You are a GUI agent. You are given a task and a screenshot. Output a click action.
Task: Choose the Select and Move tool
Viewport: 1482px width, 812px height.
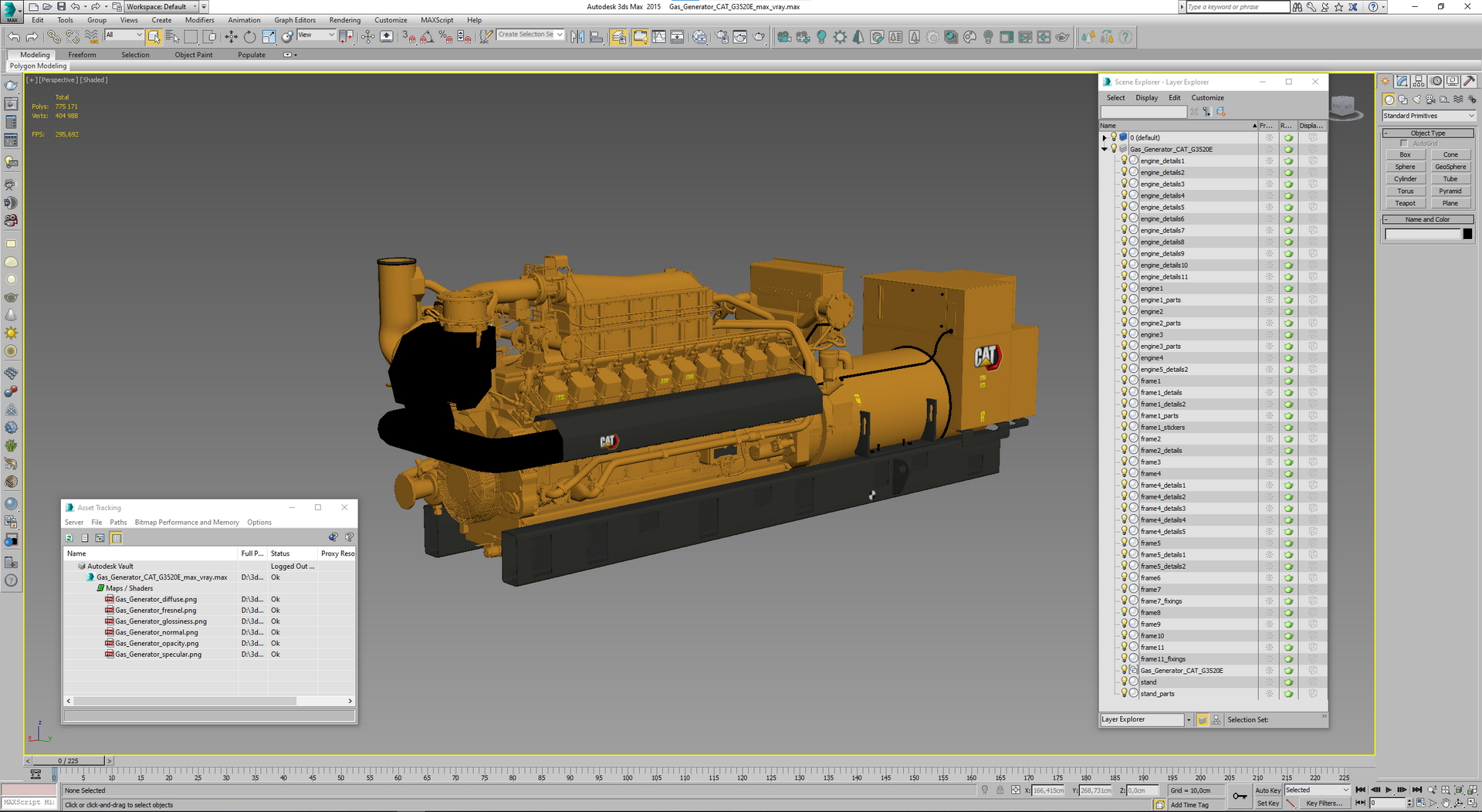[x=231, y=37]
